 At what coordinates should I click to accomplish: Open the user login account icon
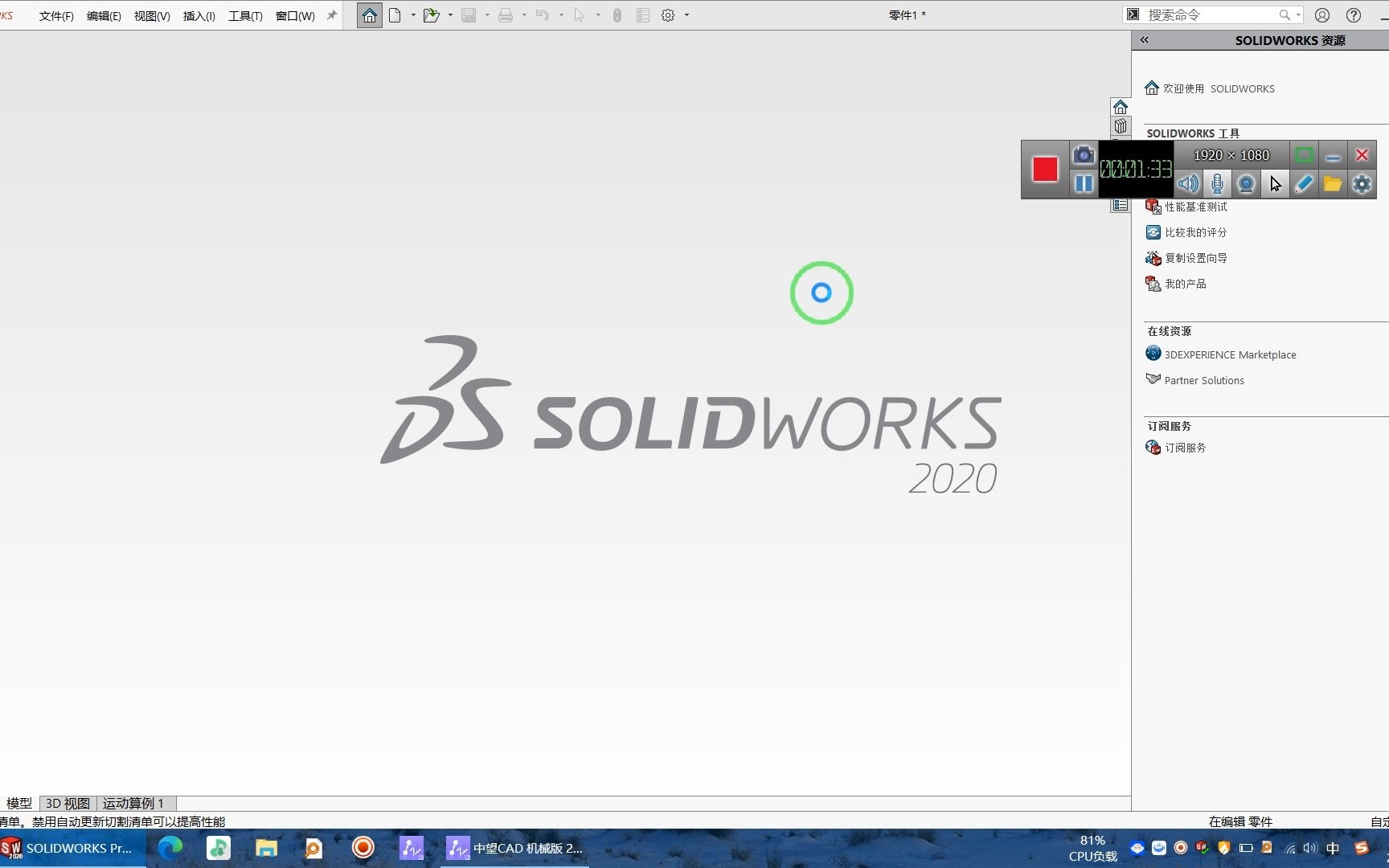click(x=1322, y=15)
